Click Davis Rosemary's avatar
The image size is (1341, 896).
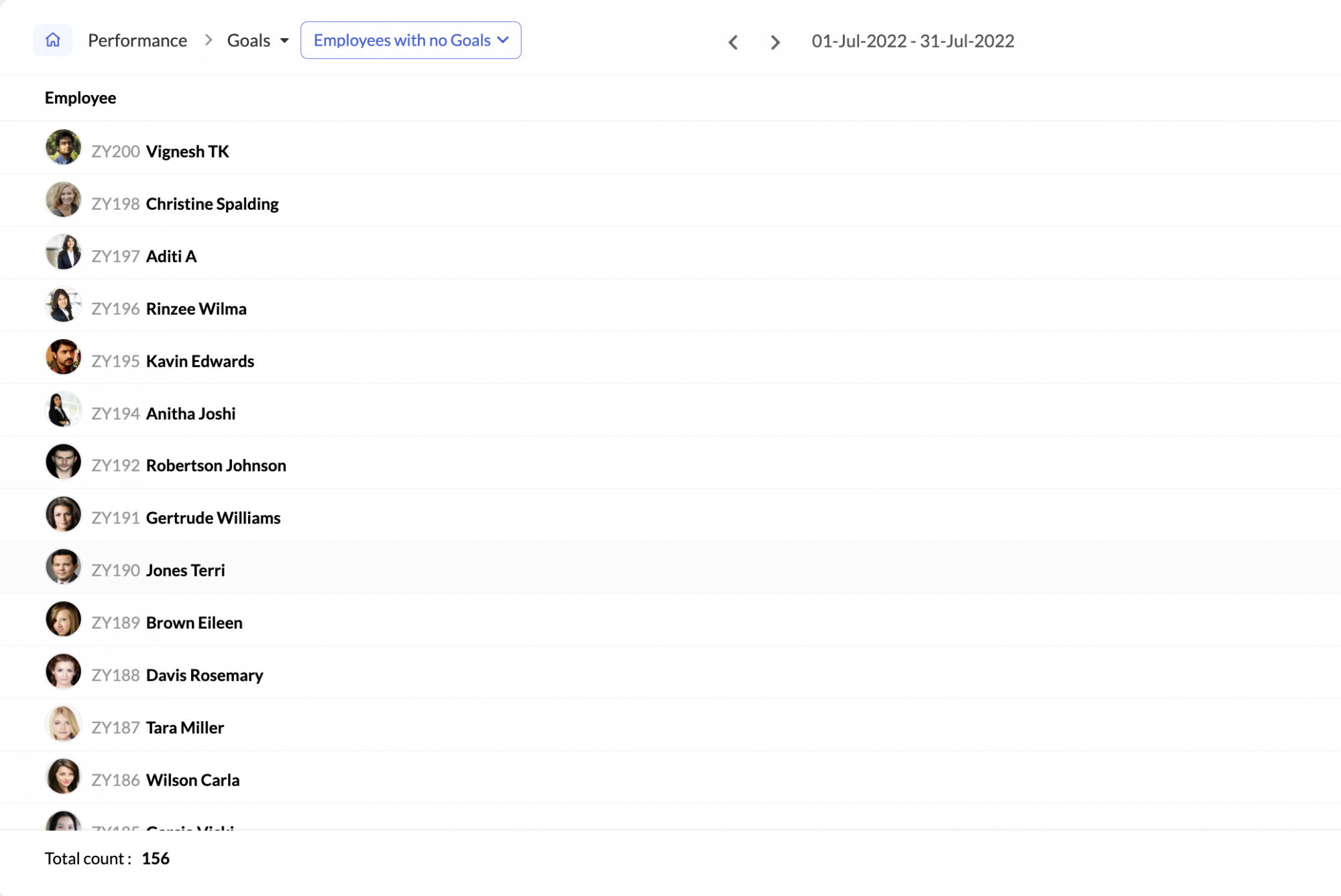click(63, 671)
